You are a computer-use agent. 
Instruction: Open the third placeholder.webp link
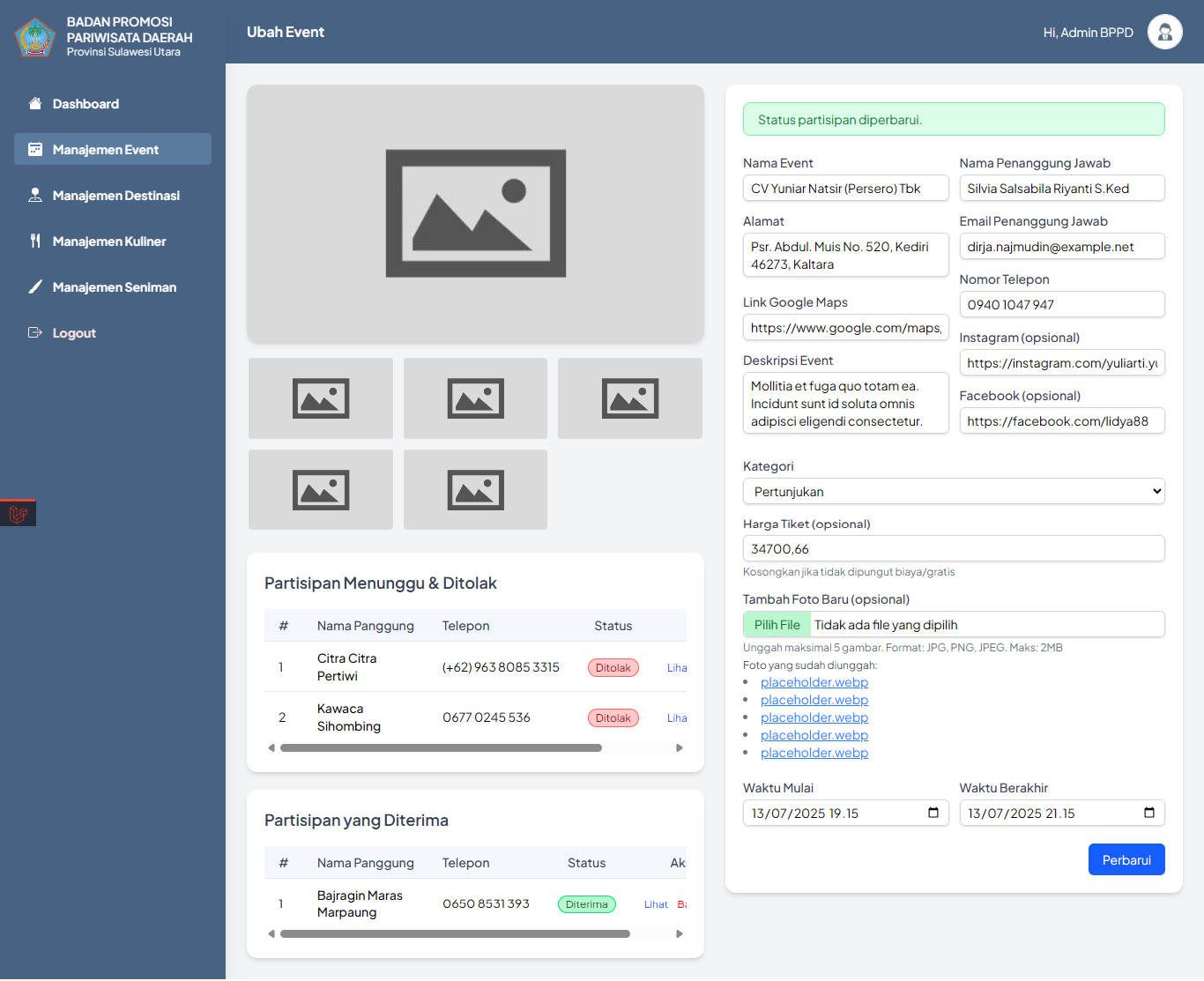point(814,717)
